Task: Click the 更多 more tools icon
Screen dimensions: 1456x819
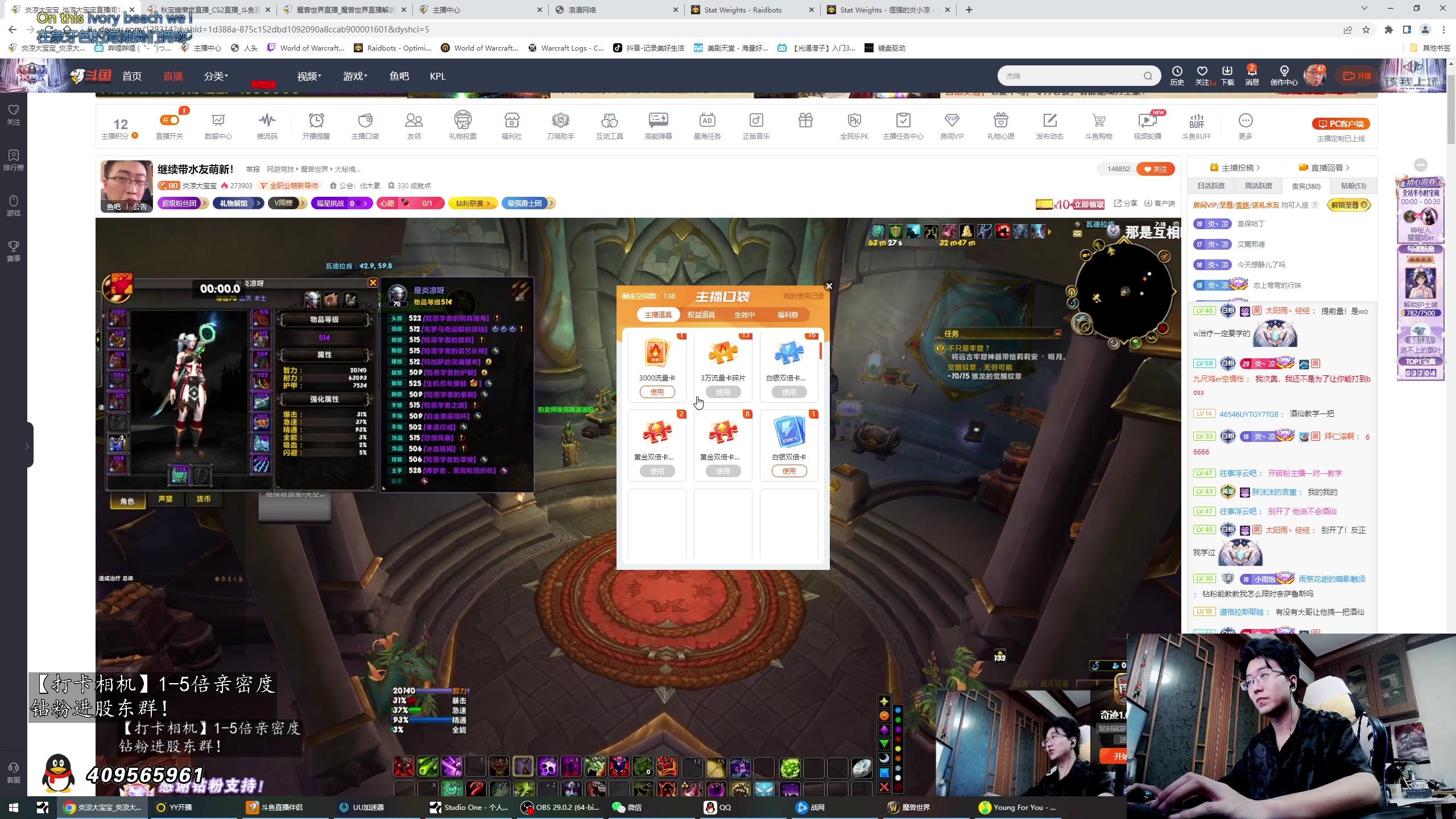Action: click(x=1246, y=126)
